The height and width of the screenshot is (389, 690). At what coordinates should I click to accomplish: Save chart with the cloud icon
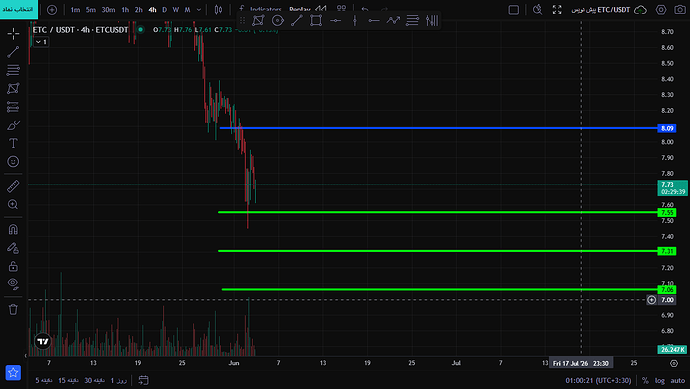coord(640,10)
